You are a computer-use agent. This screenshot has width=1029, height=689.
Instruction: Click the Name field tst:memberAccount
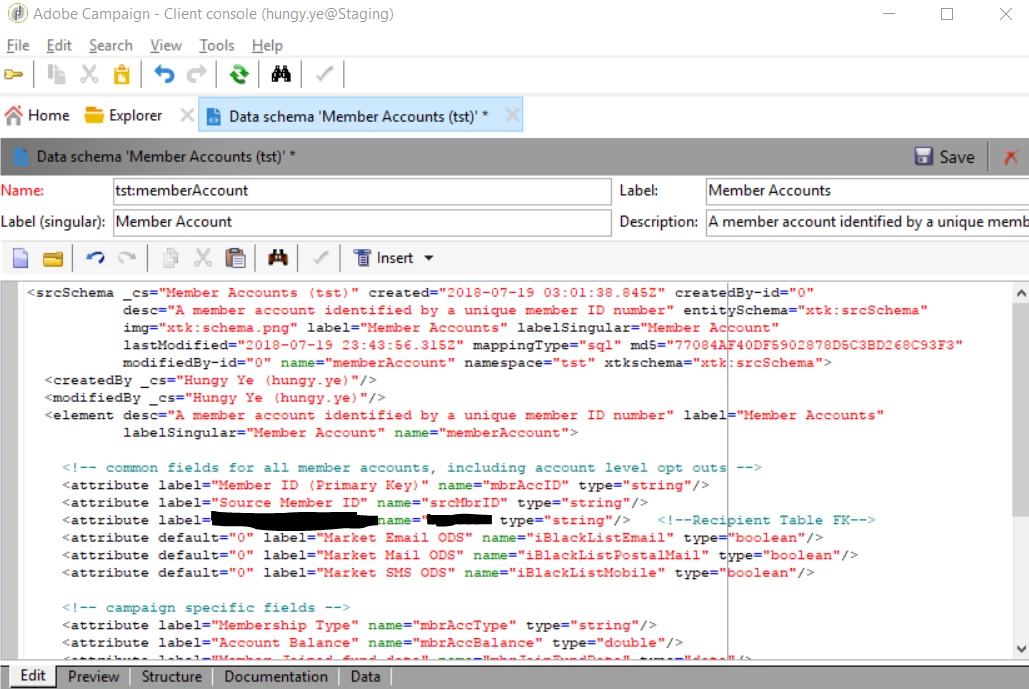(362, 191)
